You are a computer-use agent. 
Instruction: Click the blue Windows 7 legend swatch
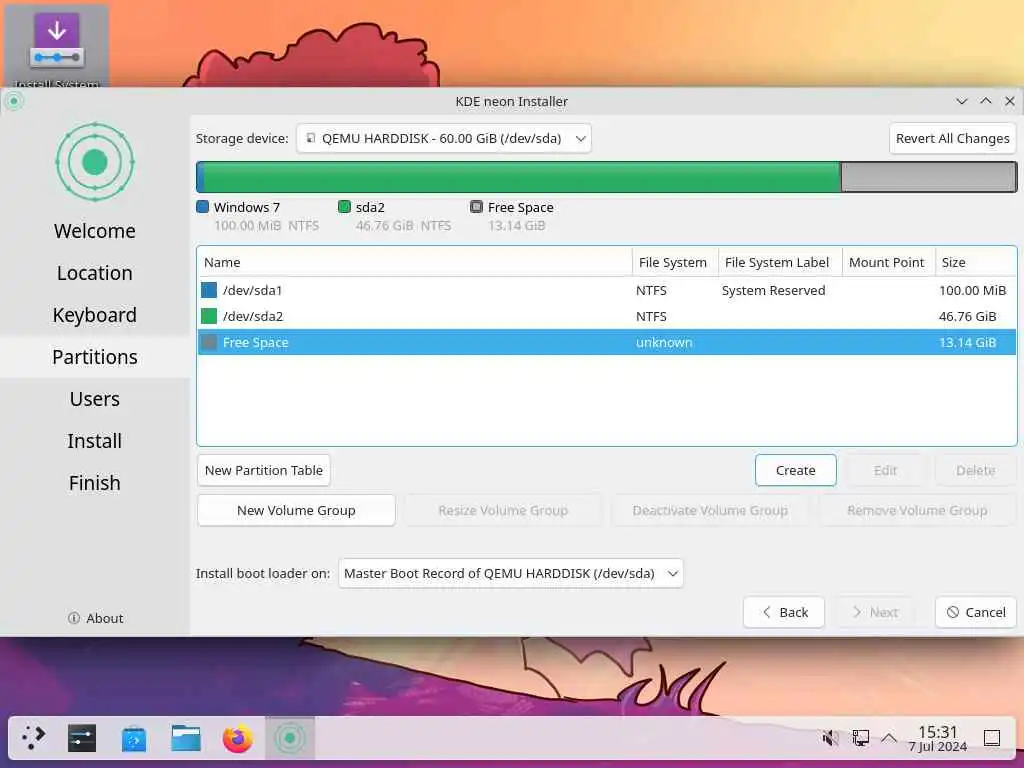(x=202, y=207)
